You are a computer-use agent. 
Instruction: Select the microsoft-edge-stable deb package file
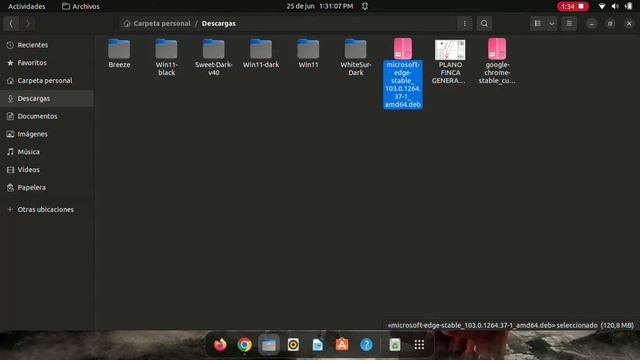click(x=403, y=73)
